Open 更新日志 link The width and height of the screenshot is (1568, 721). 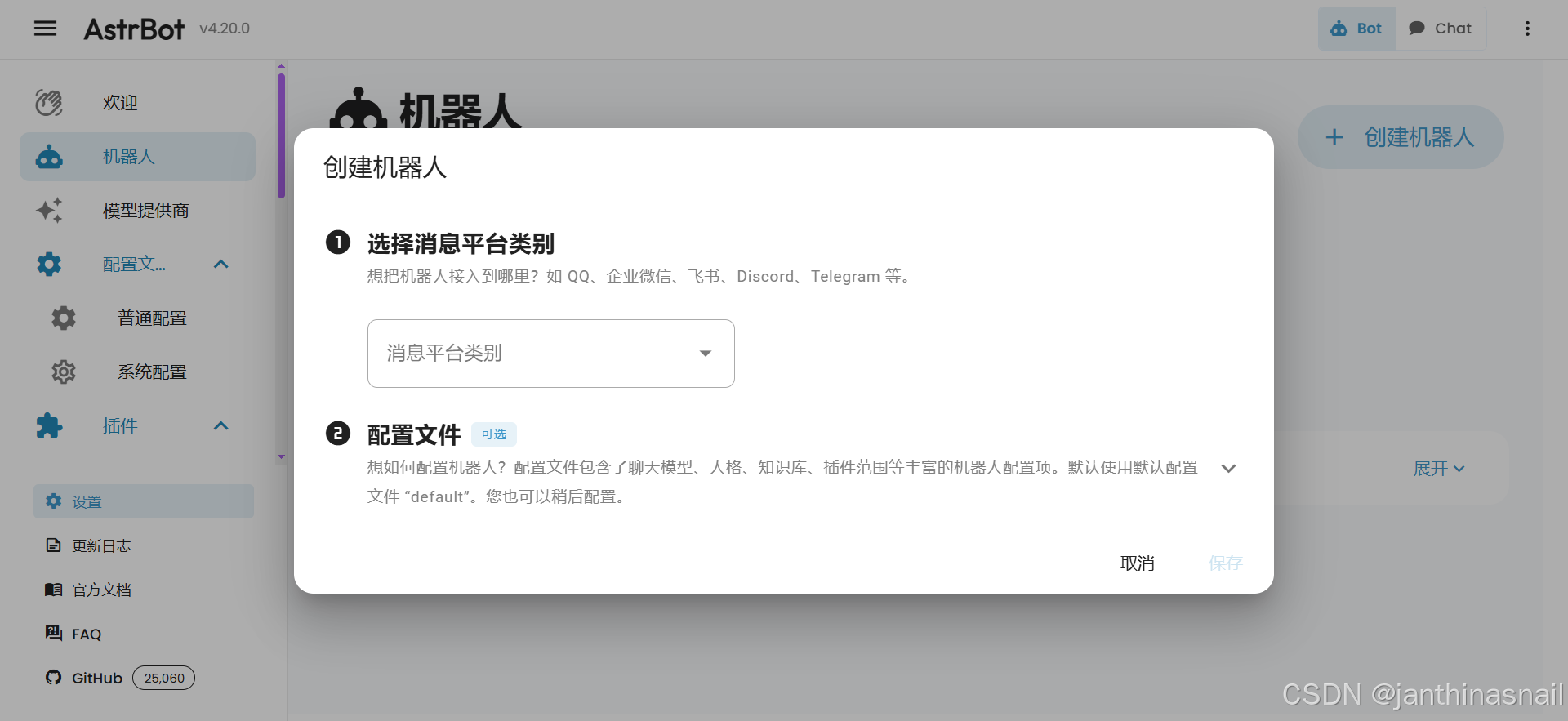coord(101,545)
